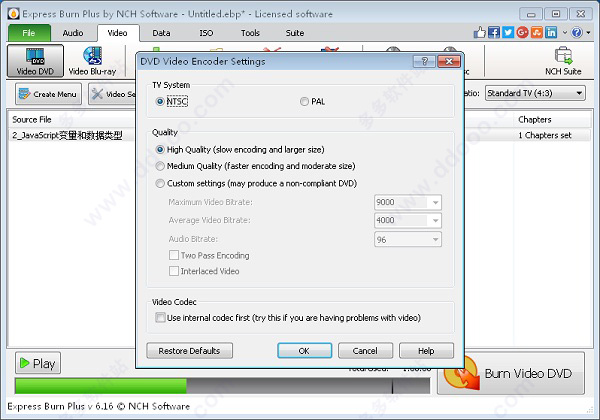Switch to the Data tab

click(161, 33)
